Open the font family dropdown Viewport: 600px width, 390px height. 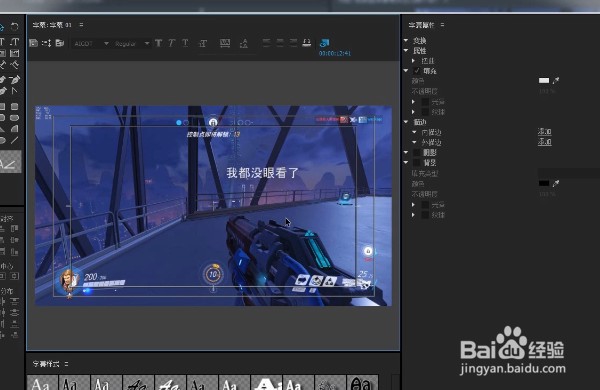click(91, 44)
